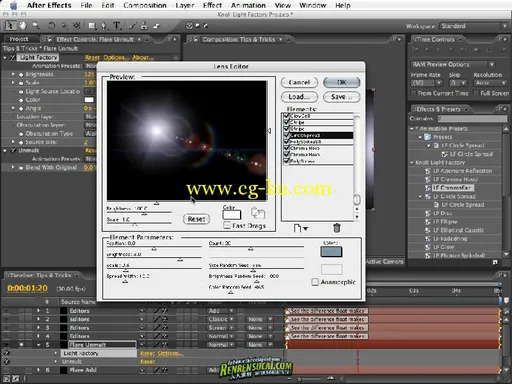Click the LF Glow effect icon
The width and height of the screenshot is (512, 384).
click(428, 247)
